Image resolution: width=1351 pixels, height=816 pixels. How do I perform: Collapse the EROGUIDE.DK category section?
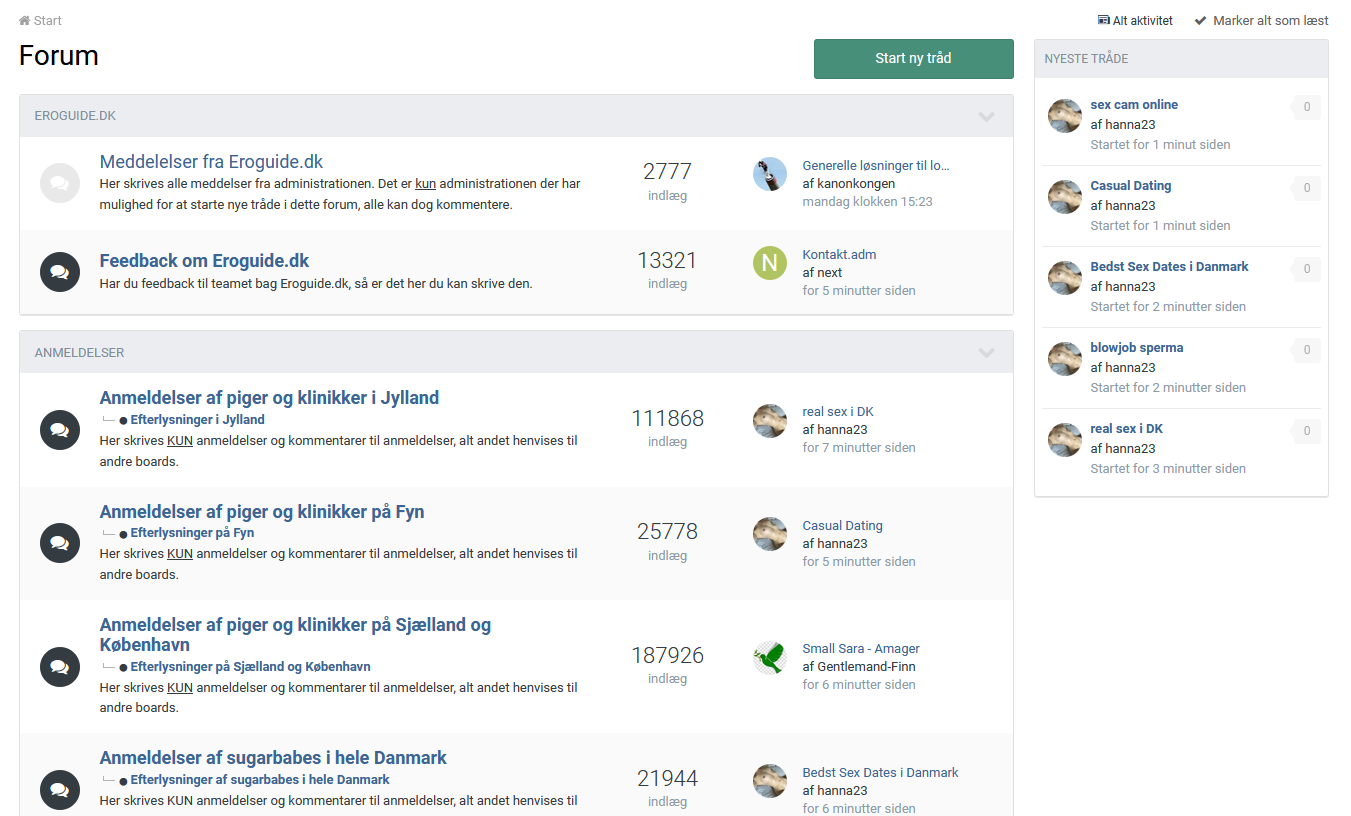point(986,116)
